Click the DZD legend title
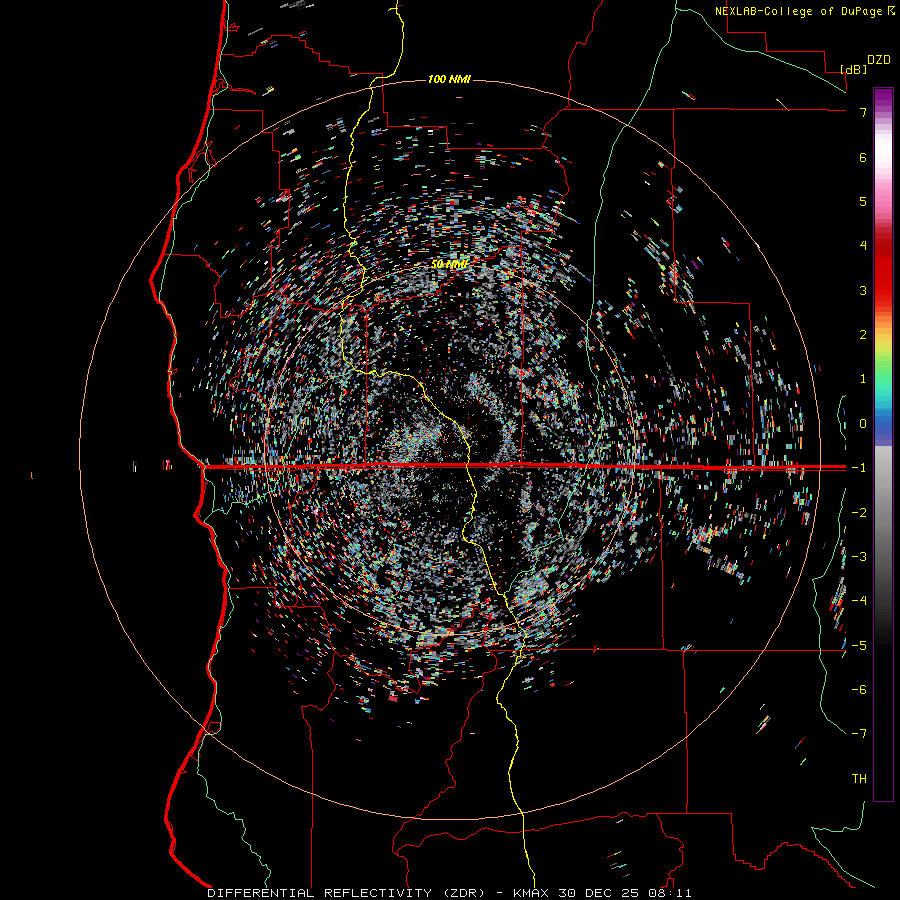 coord(879,60)
